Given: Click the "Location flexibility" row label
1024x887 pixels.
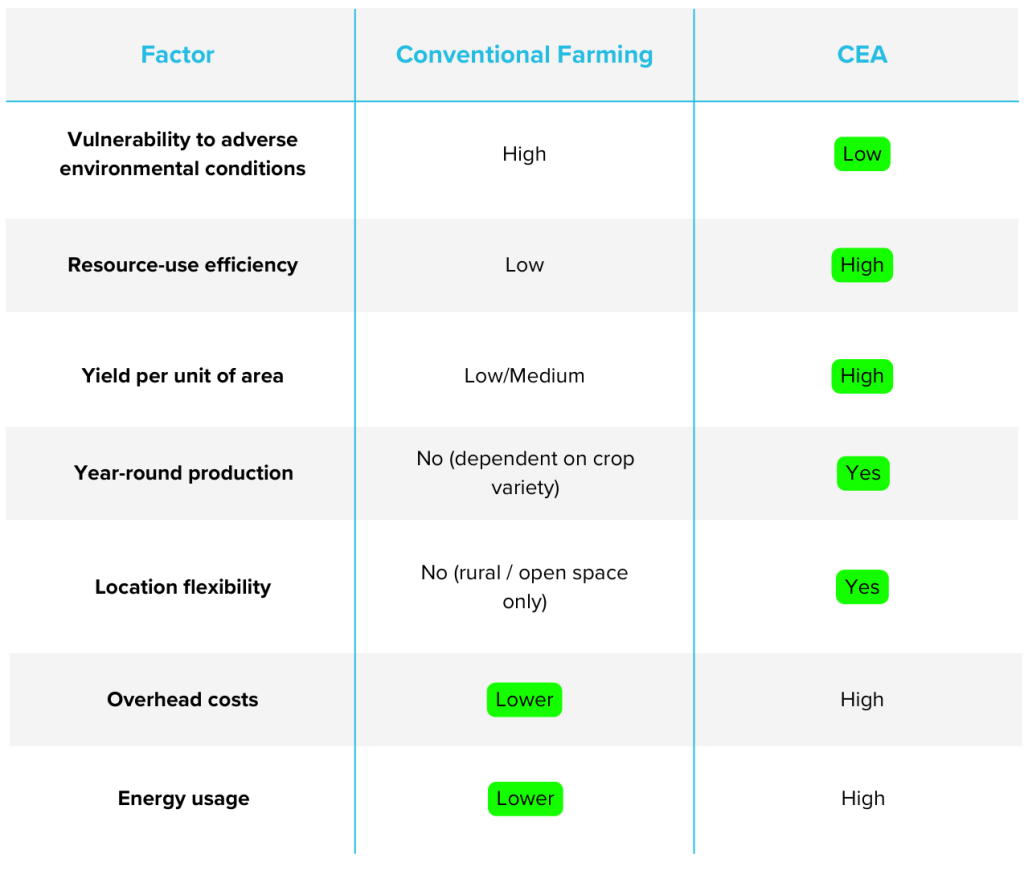Looking at the screenshot, I should 183,587.
